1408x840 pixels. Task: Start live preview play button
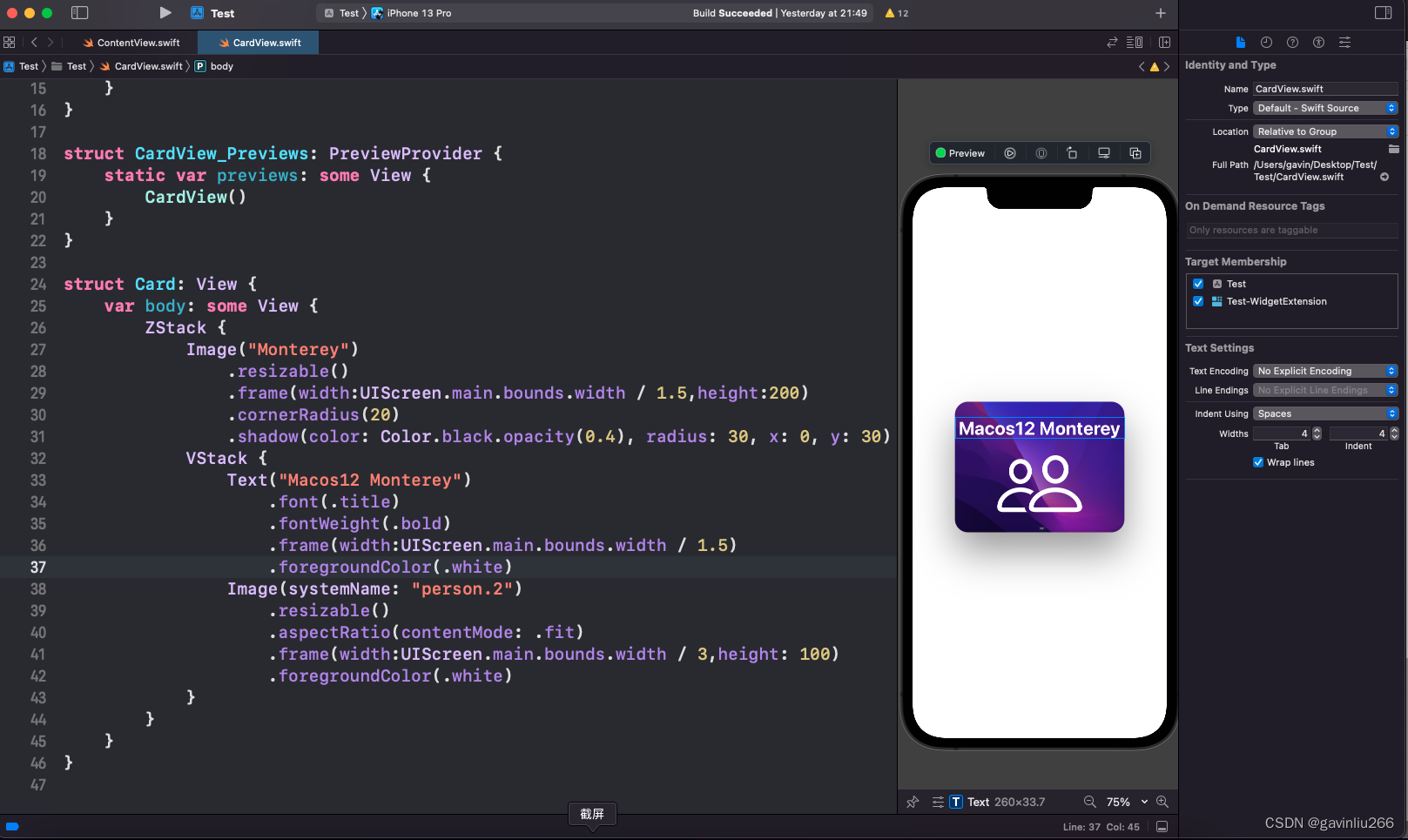point(1010,153)
